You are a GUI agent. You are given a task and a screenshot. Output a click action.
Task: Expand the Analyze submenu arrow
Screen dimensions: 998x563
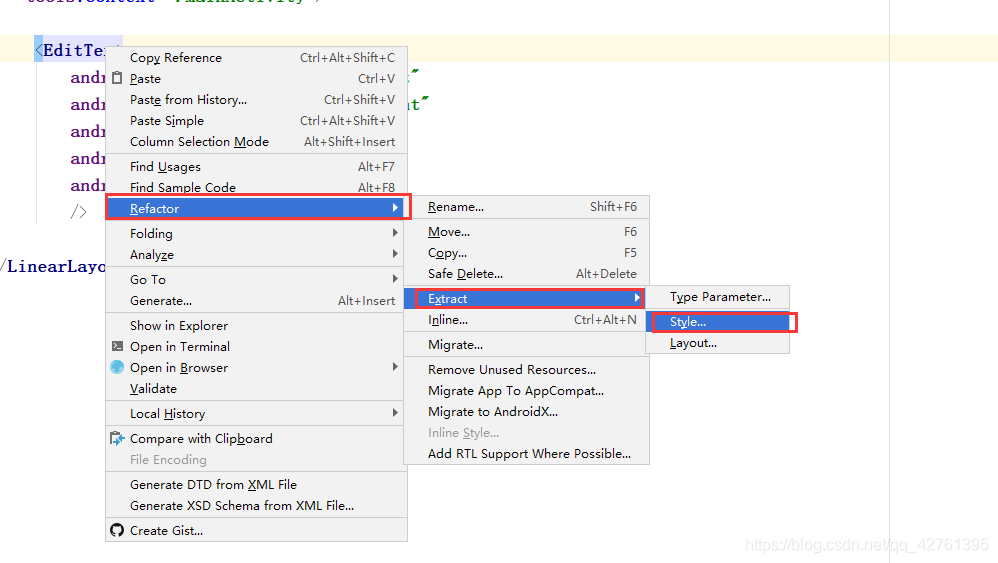coord(396,254)
